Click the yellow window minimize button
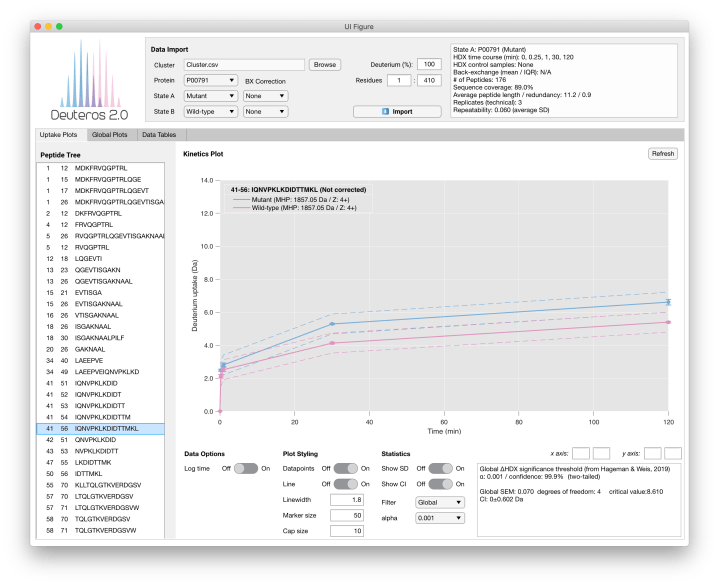The width and height of the screenshot is (719, 586). click(x=53, y=25)
